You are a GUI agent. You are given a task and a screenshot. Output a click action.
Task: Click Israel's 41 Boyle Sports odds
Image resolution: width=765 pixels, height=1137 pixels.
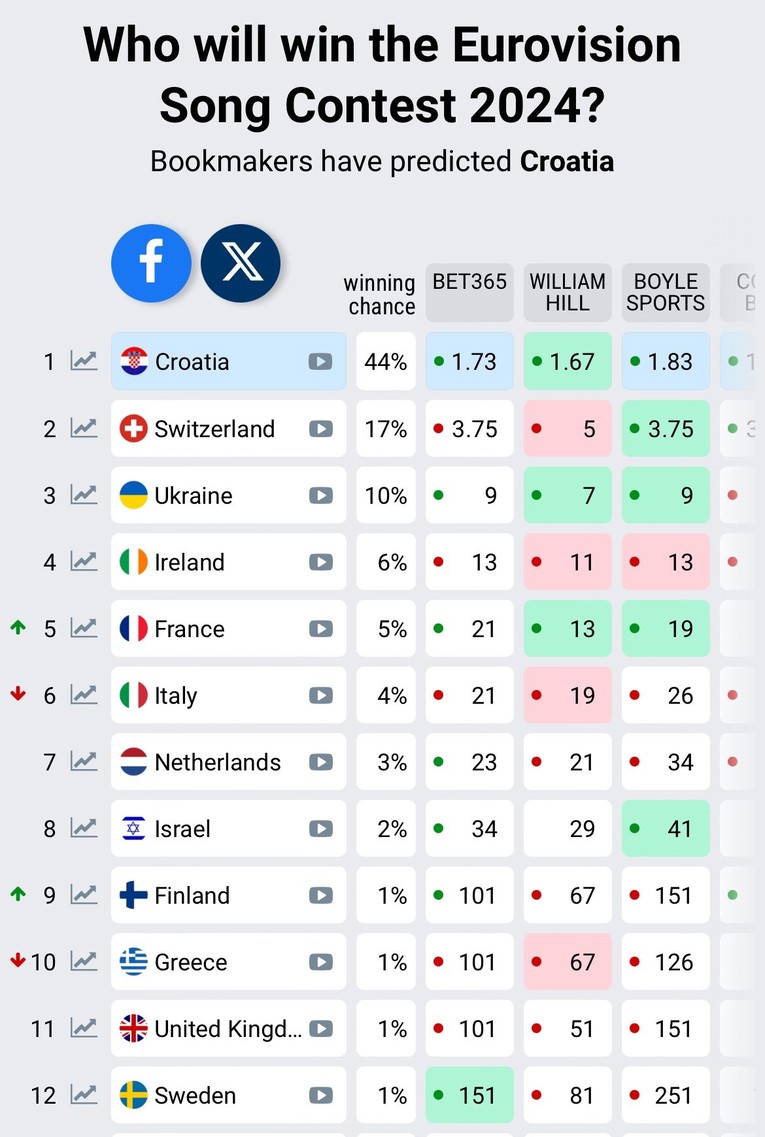pyautogui.click(x=666, y=828)
